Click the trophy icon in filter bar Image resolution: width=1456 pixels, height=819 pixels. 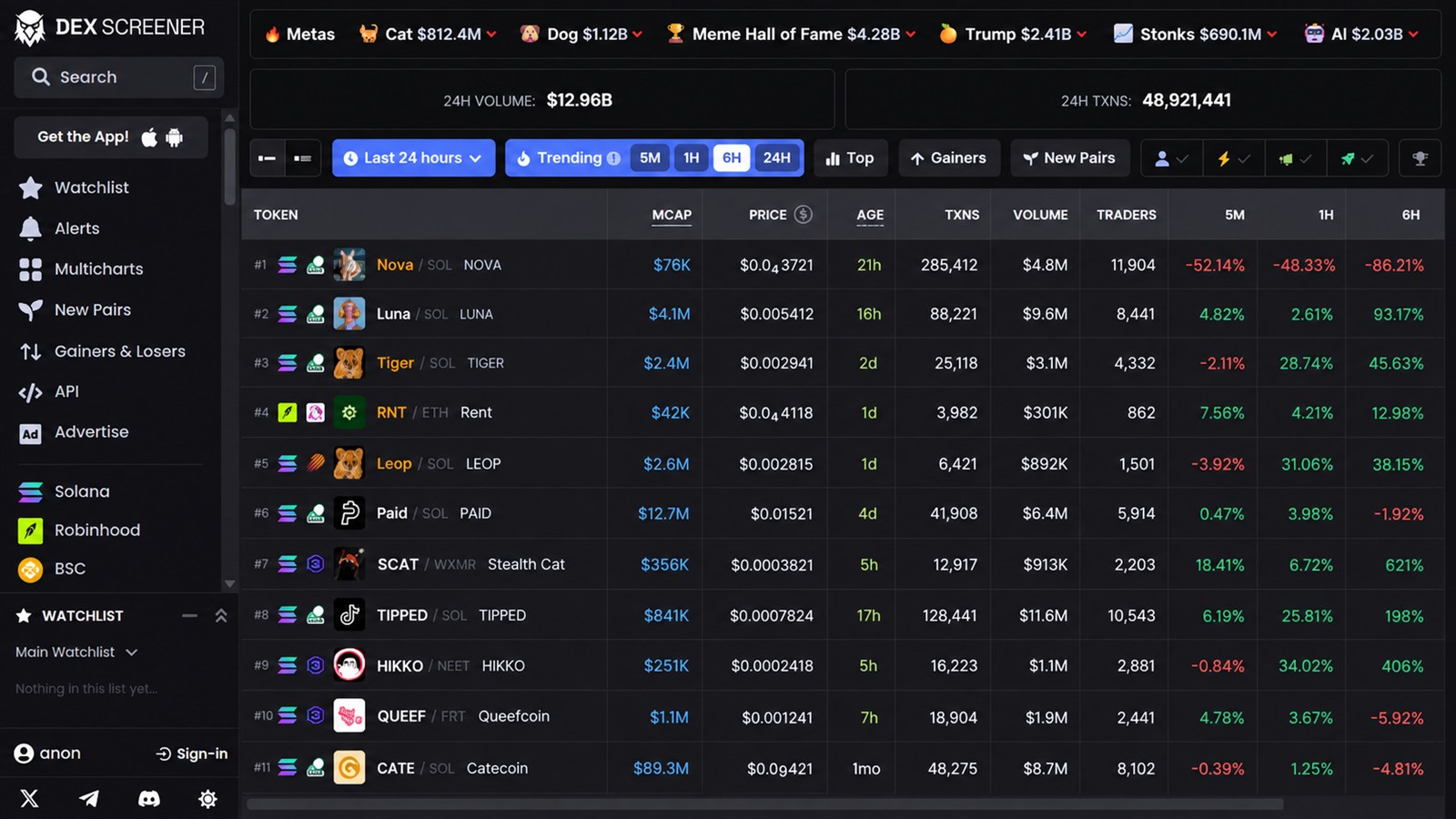[1420, 158]
